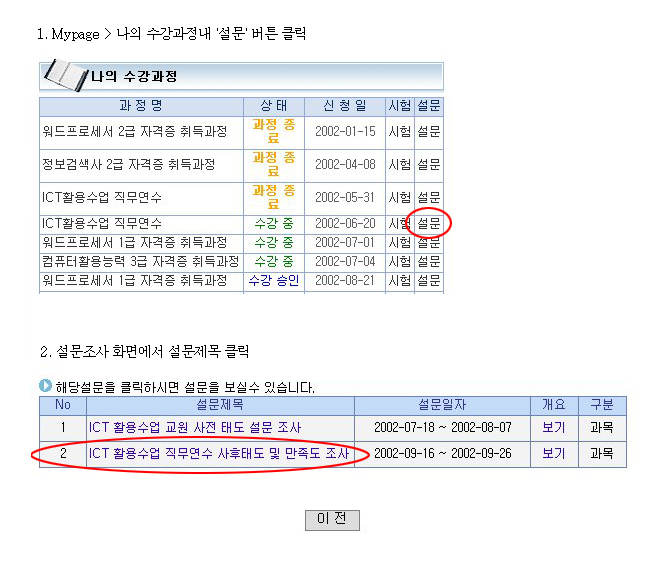The image size is (654, 570).
Task: Click 시험 in the 워드프로세서 2급 row
Action: [400, 132]
